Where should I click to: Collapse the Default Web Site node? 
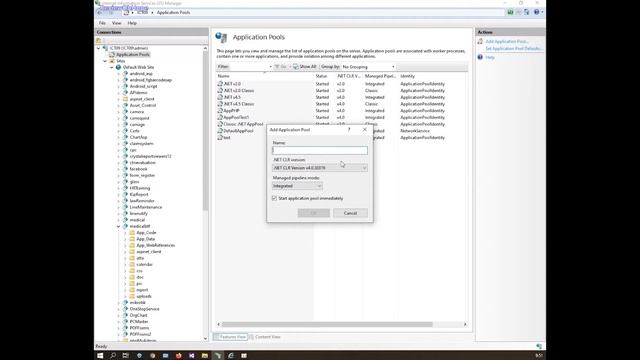pos(111,67)
